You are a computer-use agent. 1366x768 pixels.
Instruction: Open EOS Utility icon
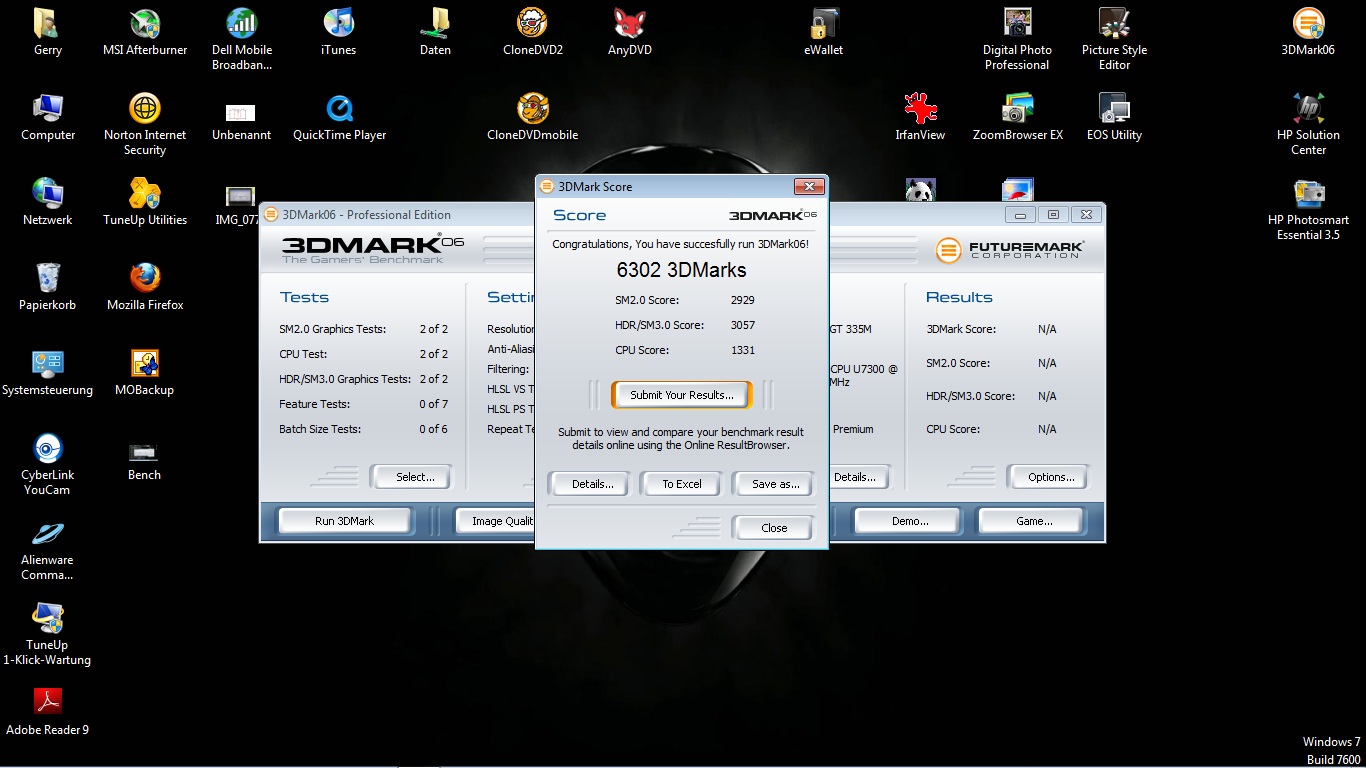(x=1114, y=117)
